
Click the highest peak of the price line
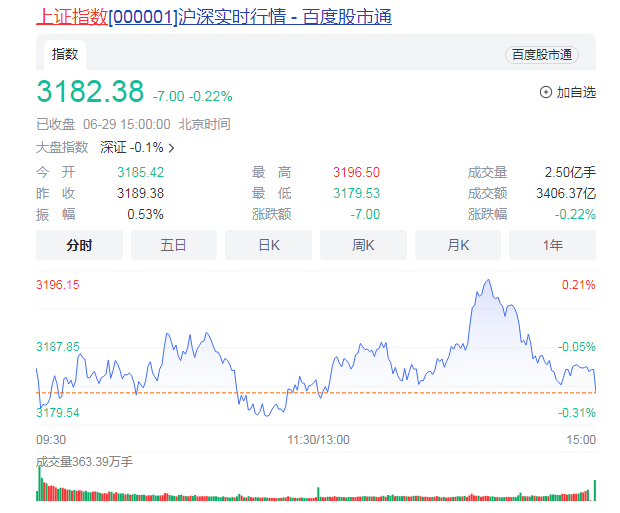click(487, 281)
